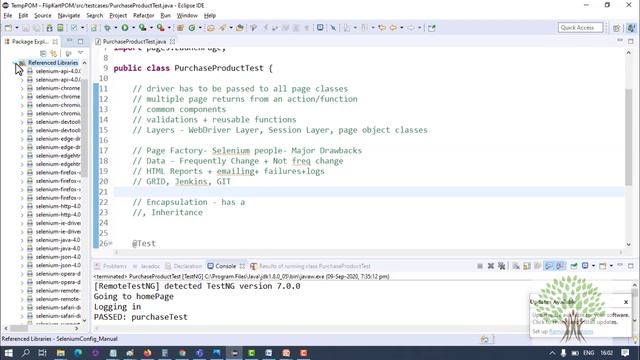Image resolution: width=640 pixels, height=360 pixels.
Task: Click the ENG language indicator in tray
Action: point(589,353)
